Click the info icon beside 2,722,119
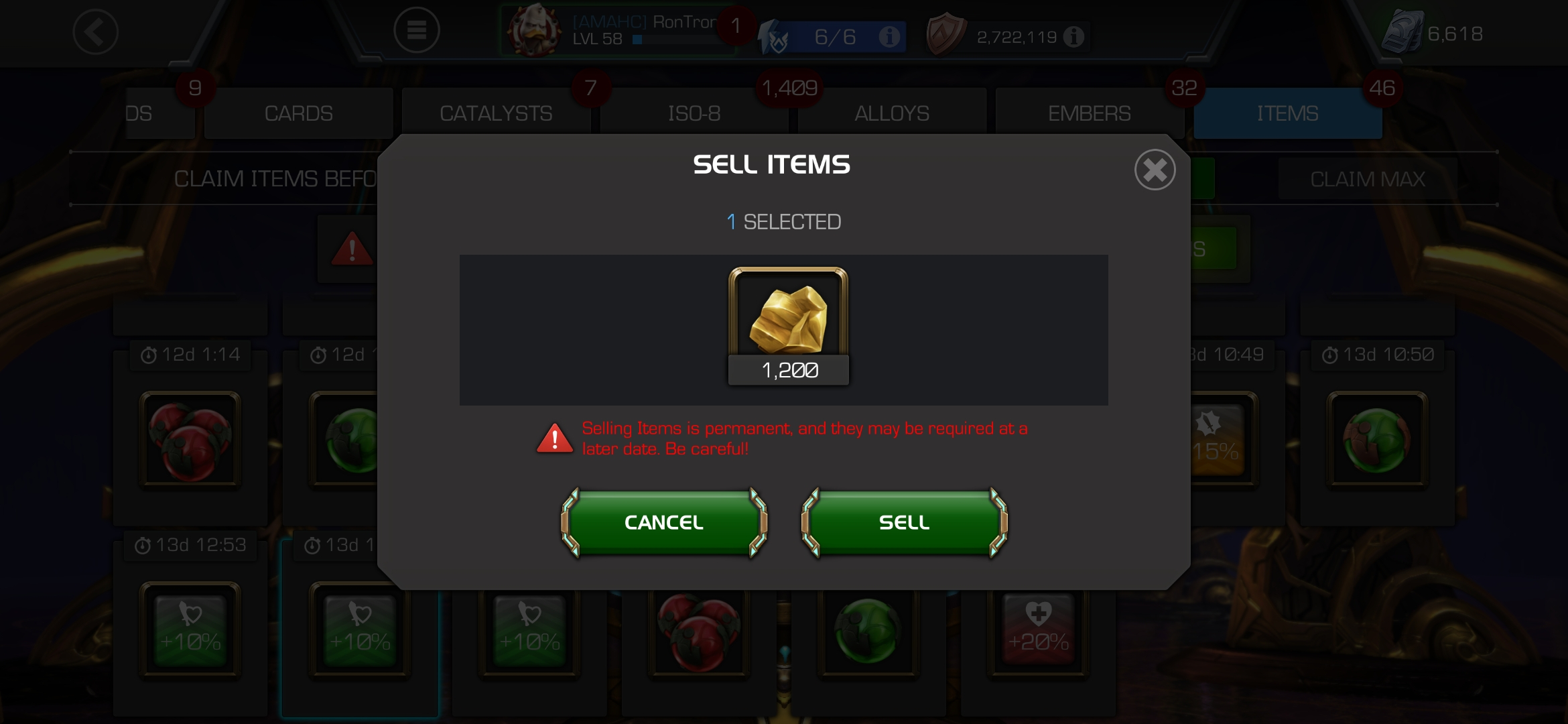1568x724 pixels. pos(1073,37)
